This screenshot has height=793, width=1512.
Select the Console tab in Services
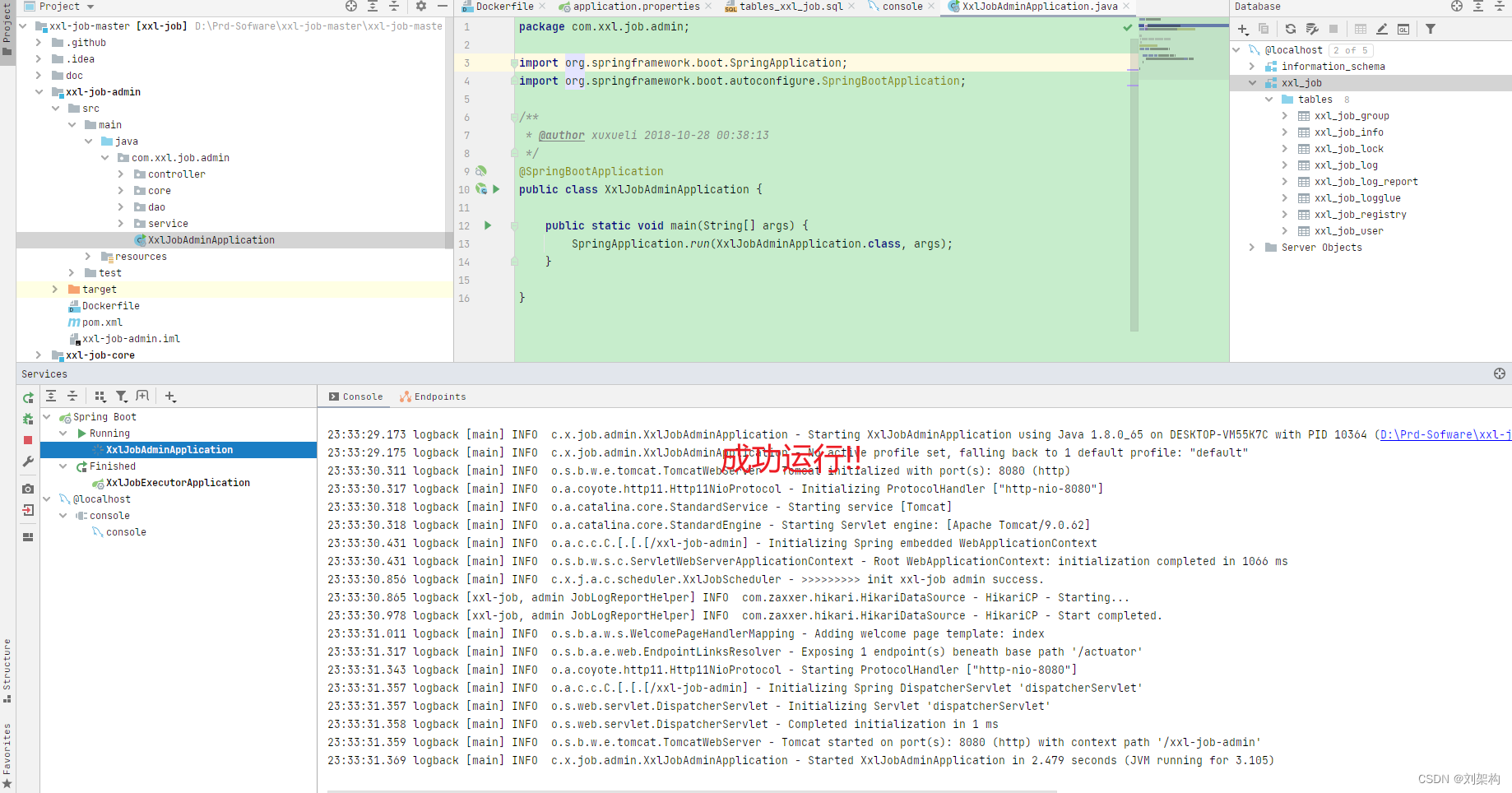click(x=356, y=396)
